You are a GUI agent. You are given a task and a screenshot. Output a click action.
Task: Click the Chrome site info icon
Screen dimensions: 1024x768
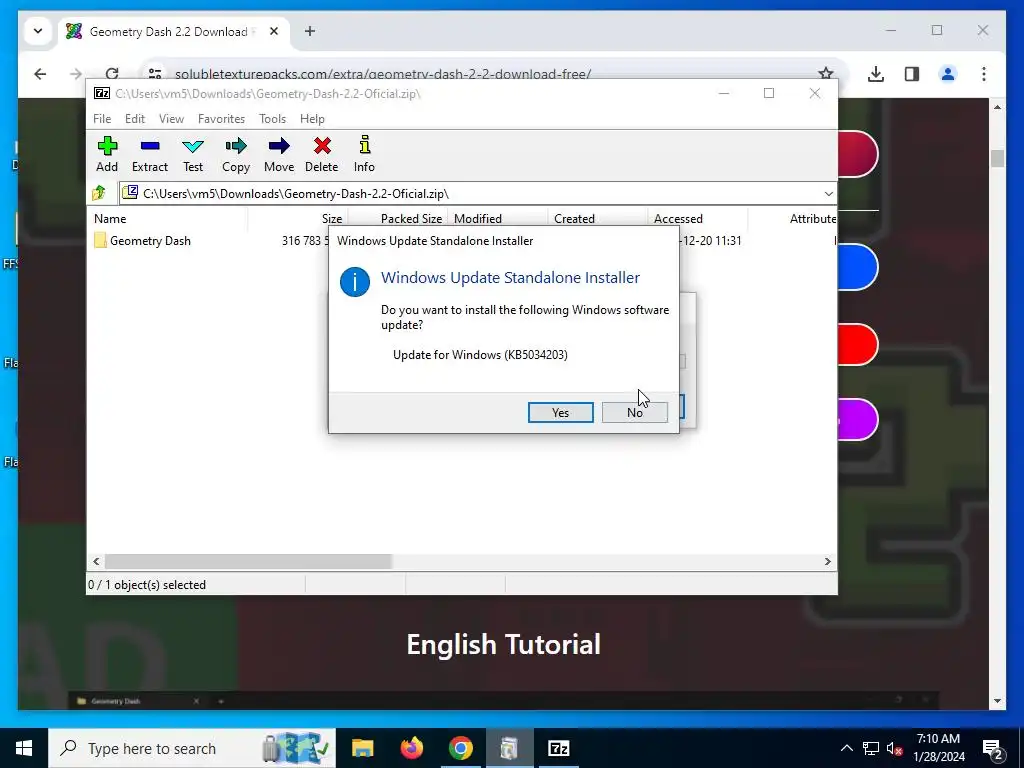click(155, 73)
